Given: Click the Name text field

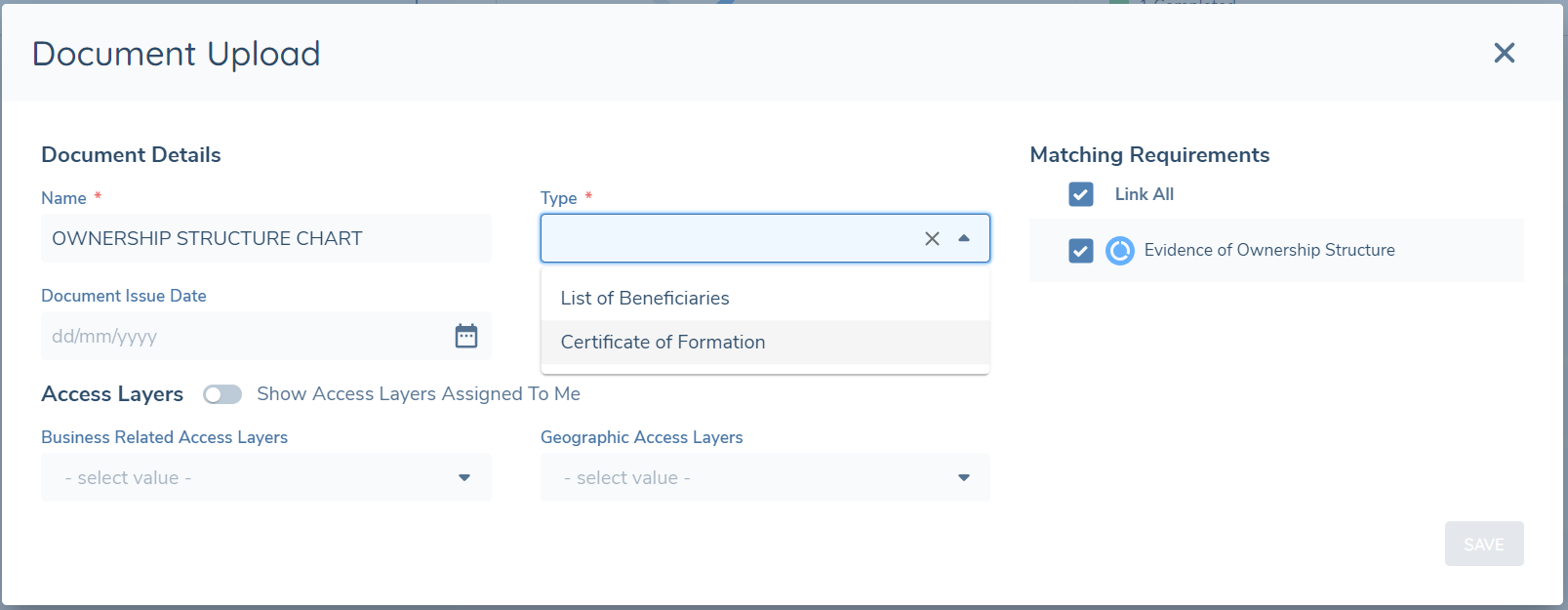Looking at the screenshot, I should 265,239.
